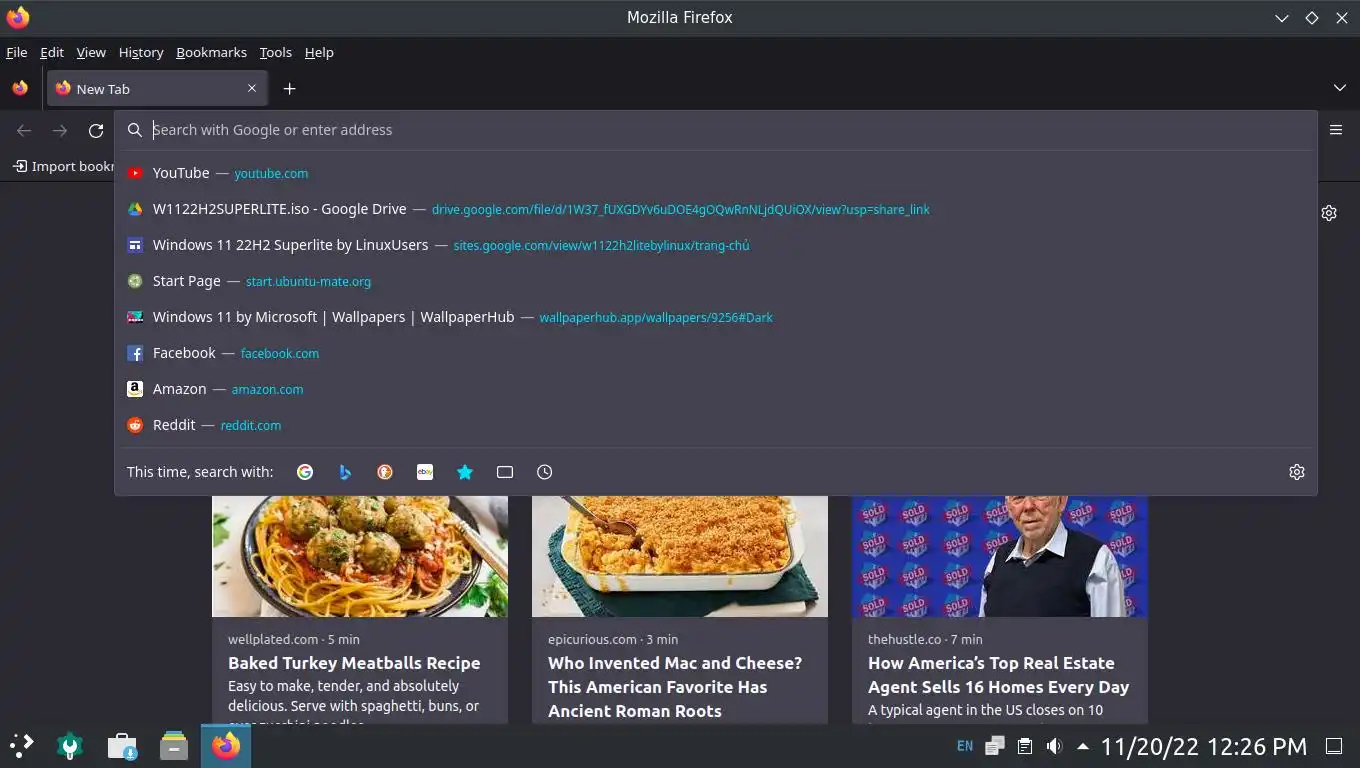The image size is (1360, 768).
Task: Read Who Invented Mac and Cheese article
Action: point(675,687)
